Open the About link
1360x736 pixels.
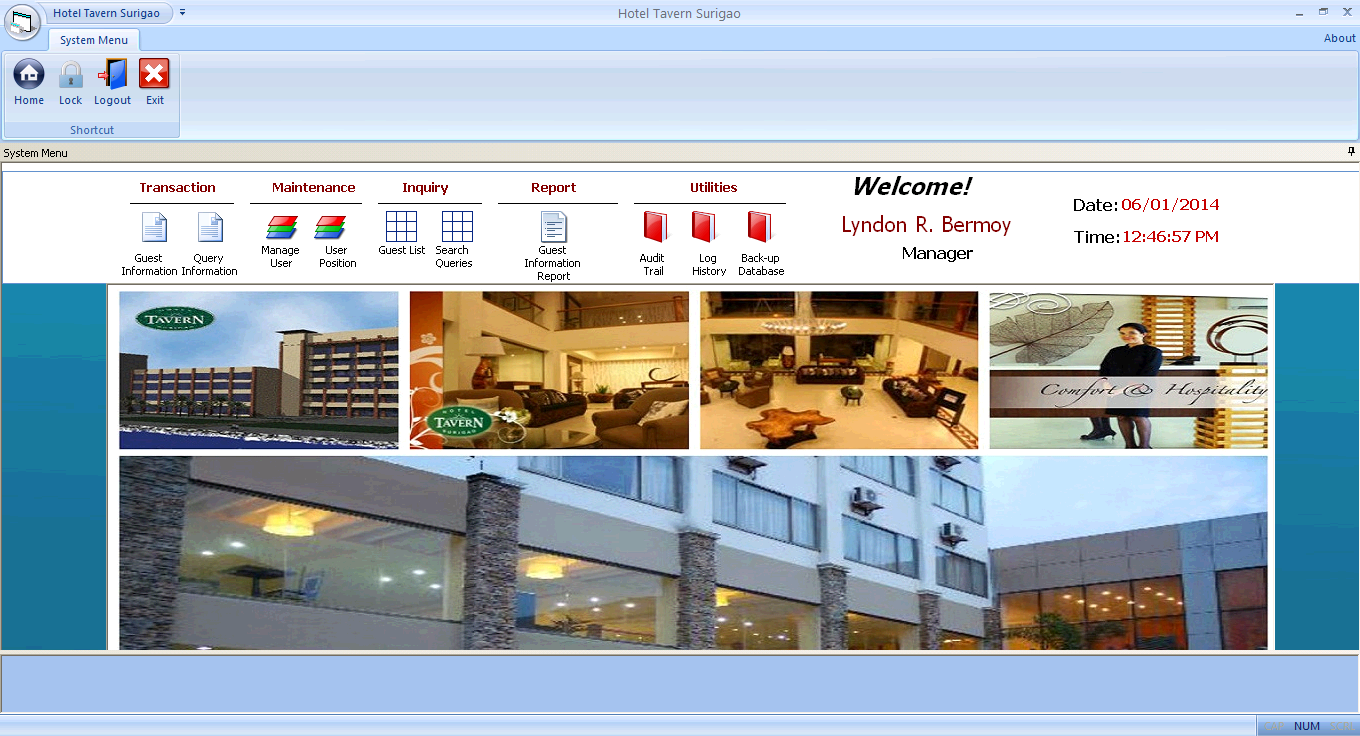(x=1340, y=38)
